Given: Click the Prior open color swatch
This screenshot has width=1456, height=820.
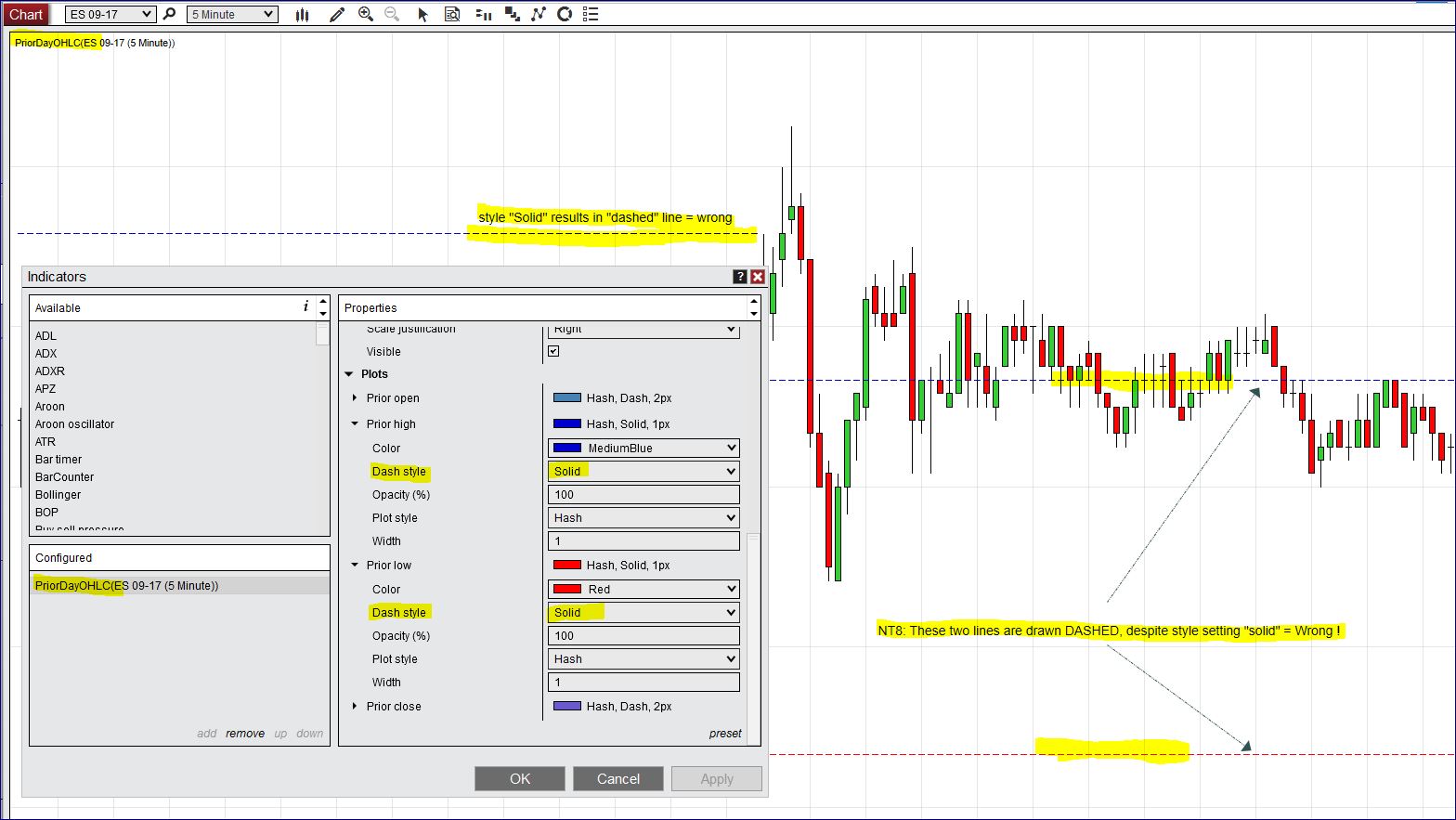Looking at the screenshot, I should pos(567,397).
